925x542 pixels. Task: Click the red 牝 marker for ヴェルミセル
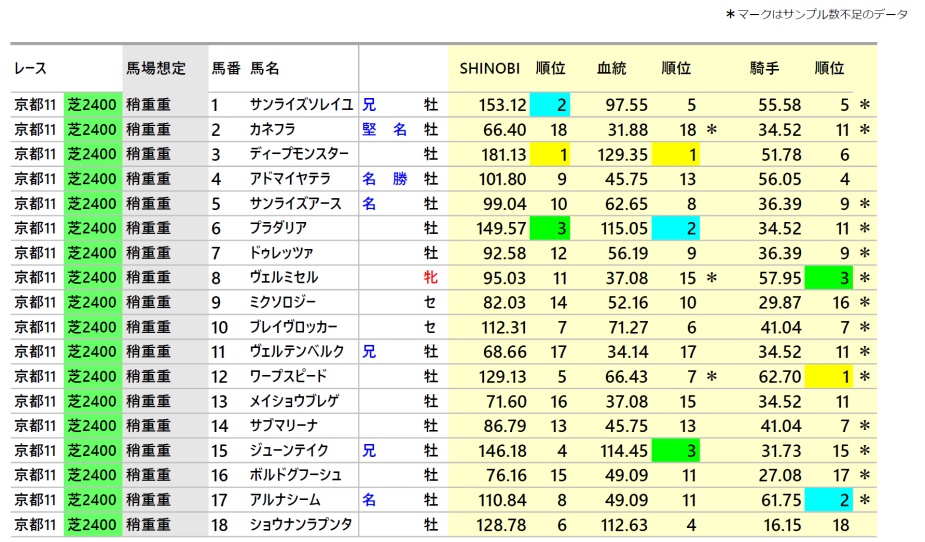coord(430,277)
